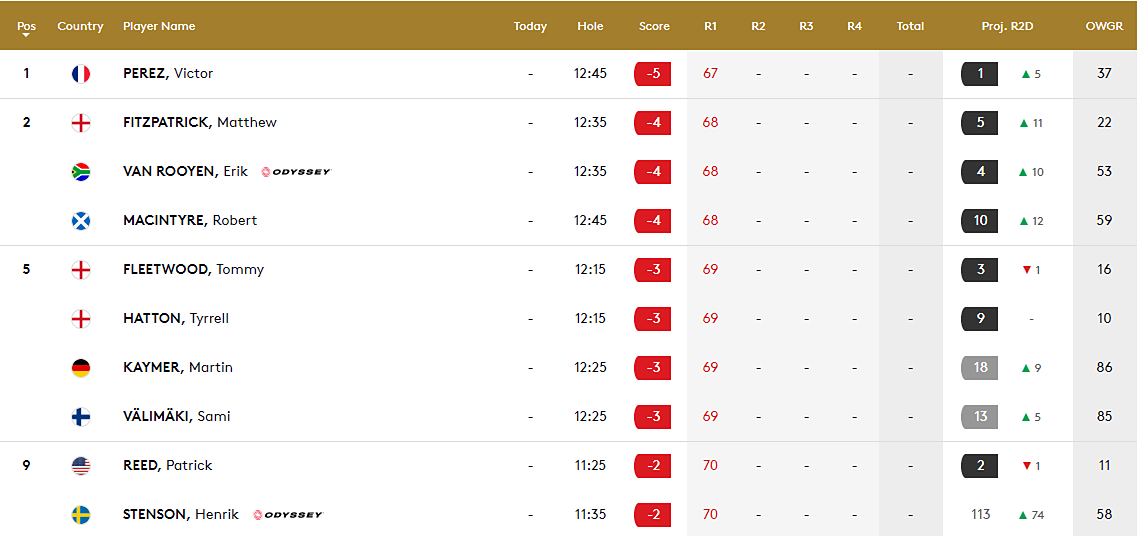
Task: Click Tommy Fleetwood's name
Action: 193,270
